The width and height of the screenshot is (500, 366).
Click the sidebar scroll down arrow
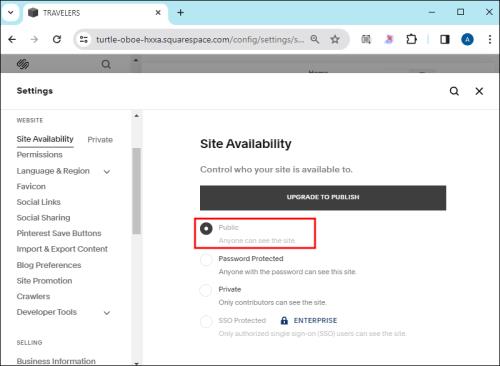click(136, 363)
